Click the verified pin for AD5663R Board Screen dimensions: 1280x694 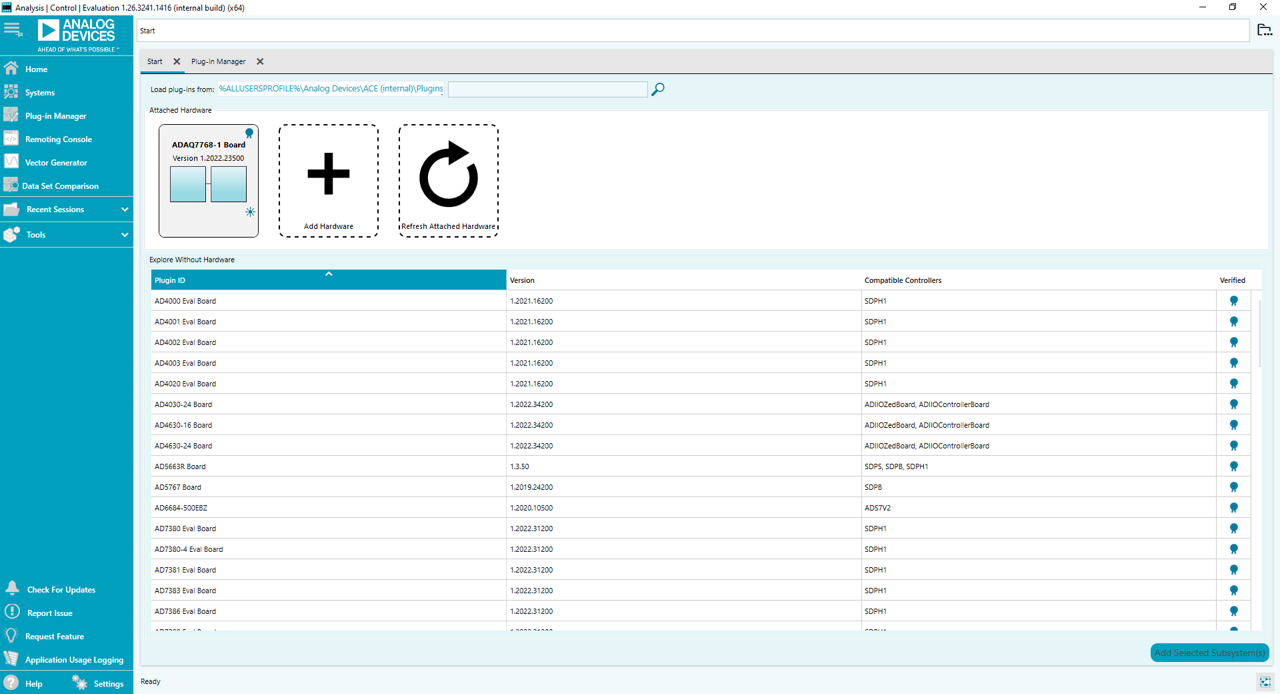coord(1233,466)
